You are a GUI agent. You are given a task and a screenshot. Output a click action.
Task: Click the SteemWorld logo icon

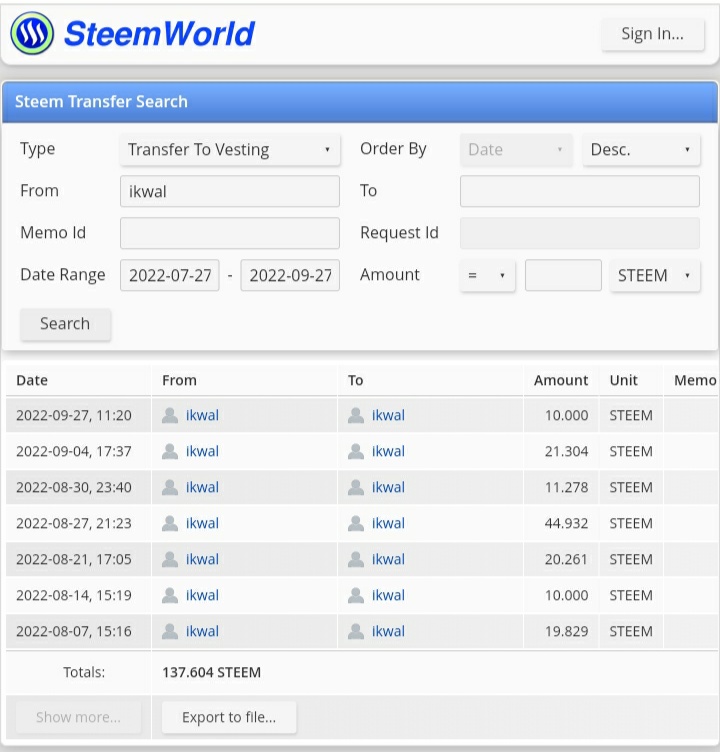[32, 33]
